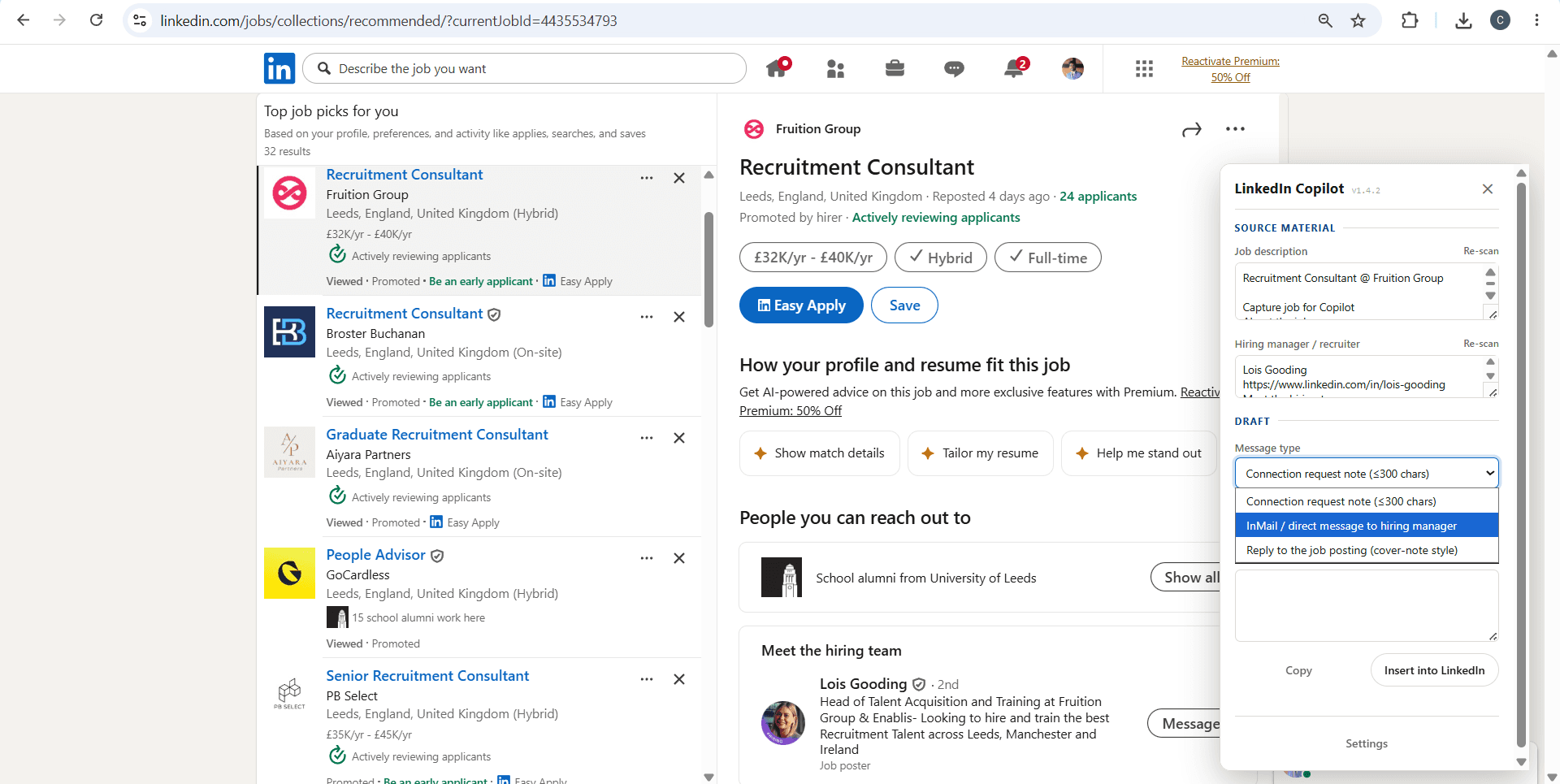The height and width of the screenshot is (784, 1560).
Task: Open the Senior Recruitment Consultant job title
Action: pyautogui.click(x=427, y=676)
